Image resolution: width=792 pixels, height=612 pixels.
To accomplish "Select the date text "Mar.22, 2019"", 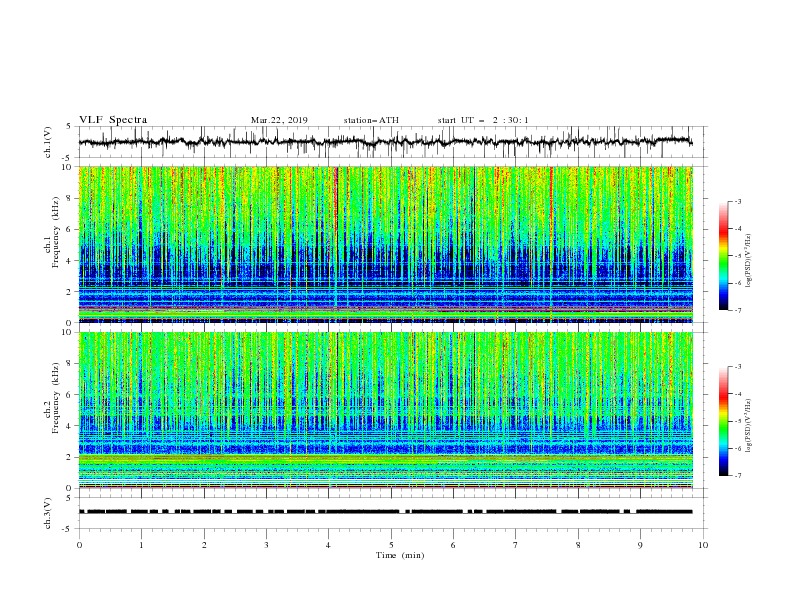I will (x=279, y=120).
